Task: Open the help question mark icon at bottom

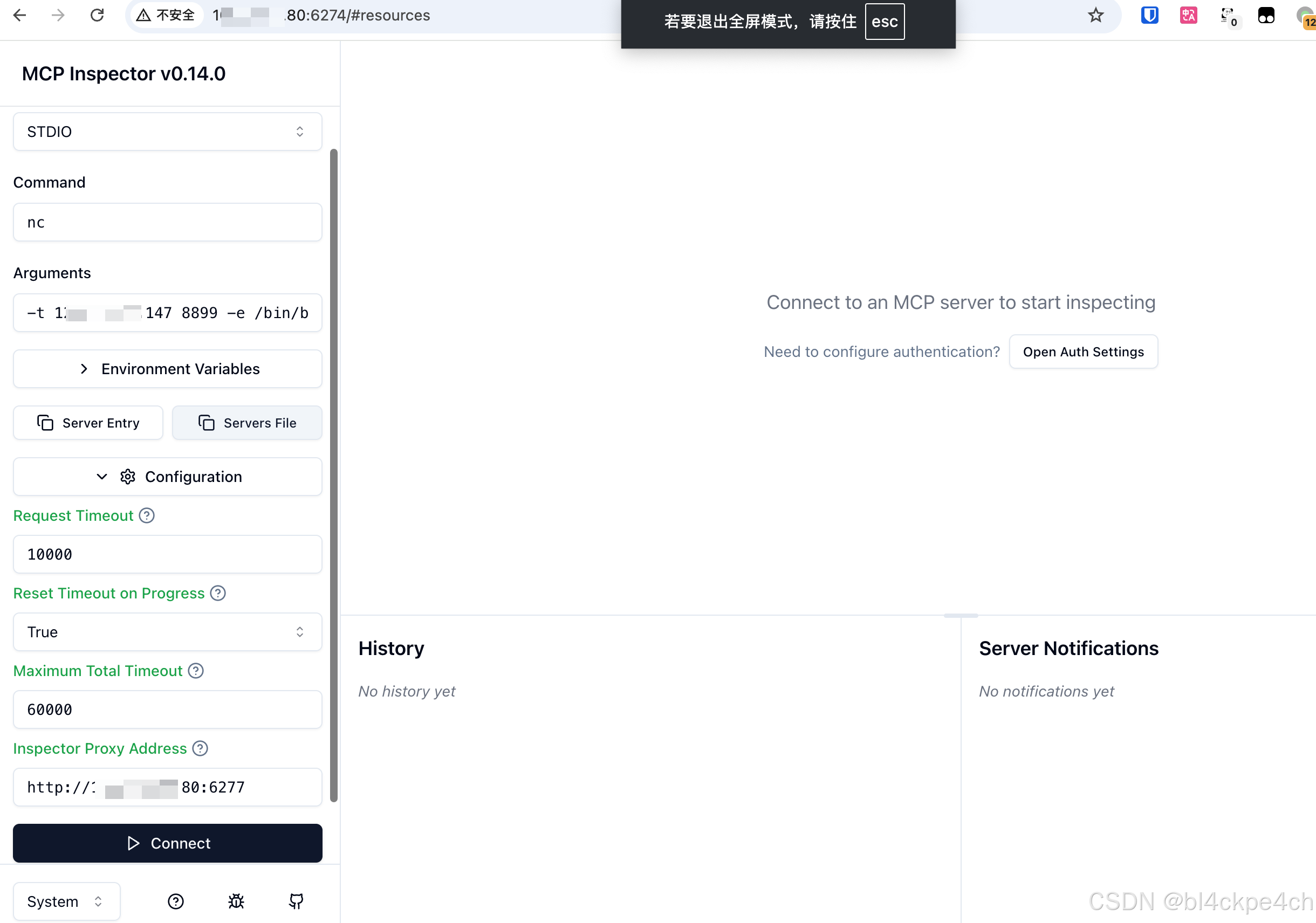Action: [175, 901]
